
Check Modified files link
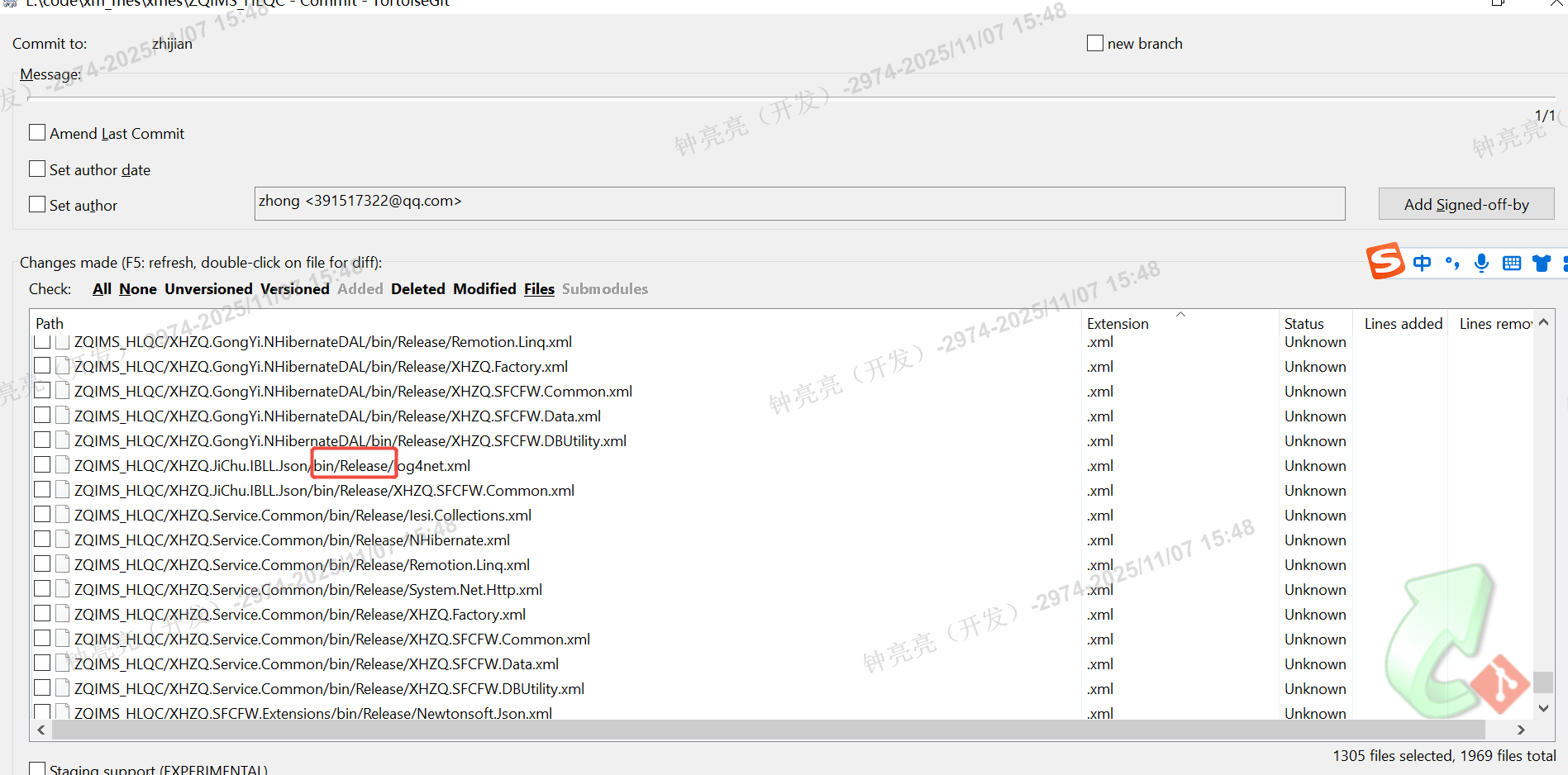485,289
